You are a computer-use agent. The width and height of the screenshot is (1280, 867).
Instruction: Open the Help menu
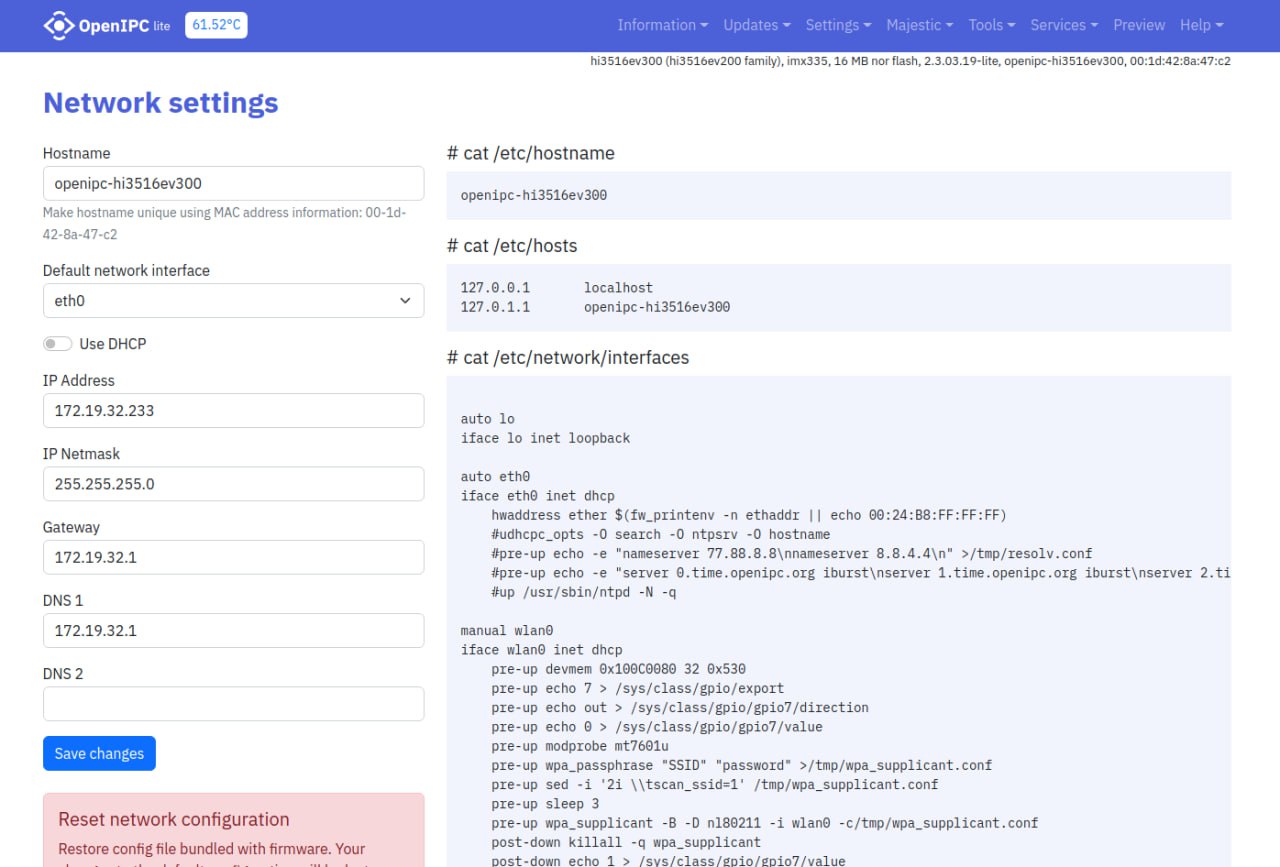[1201, 25]
